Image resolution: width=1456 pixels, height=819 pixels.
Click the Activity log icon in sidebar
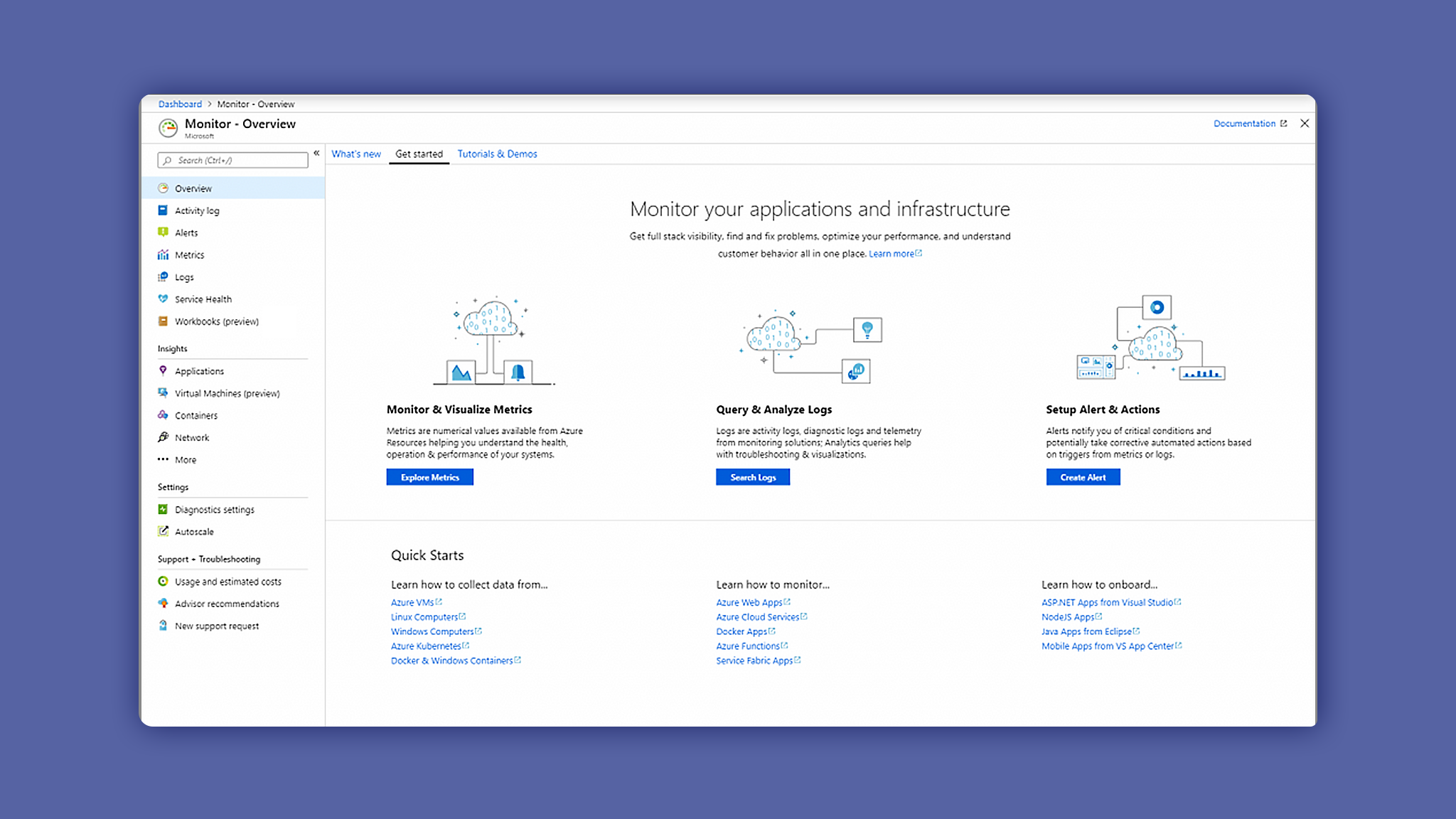pos(163,210)
